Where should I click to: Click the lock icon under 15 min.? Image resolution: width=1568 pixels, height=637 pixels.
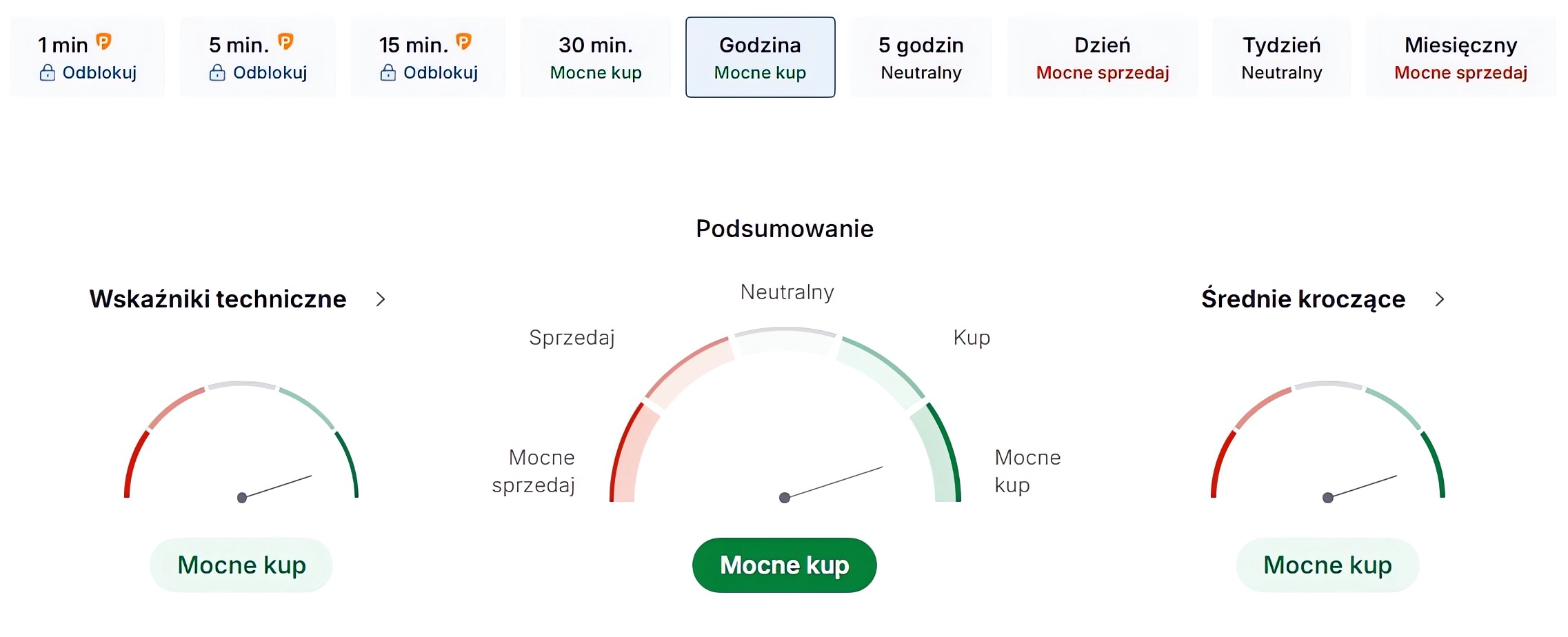click(x=388, y=72)
